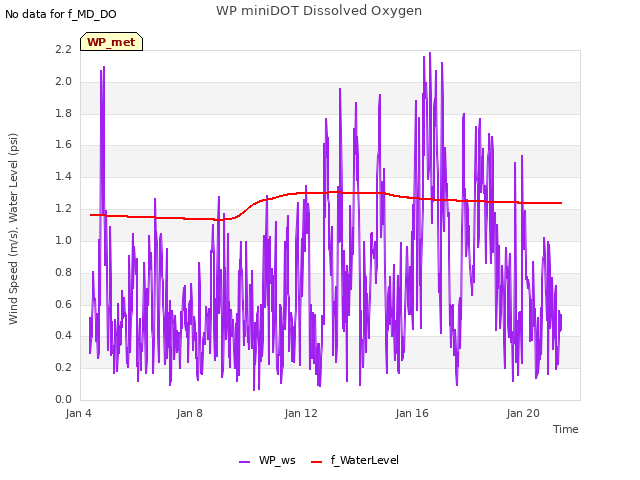640x480 pixels.
Task: Click the 0.8 y-axis tick label
Action: click(63, 272)
